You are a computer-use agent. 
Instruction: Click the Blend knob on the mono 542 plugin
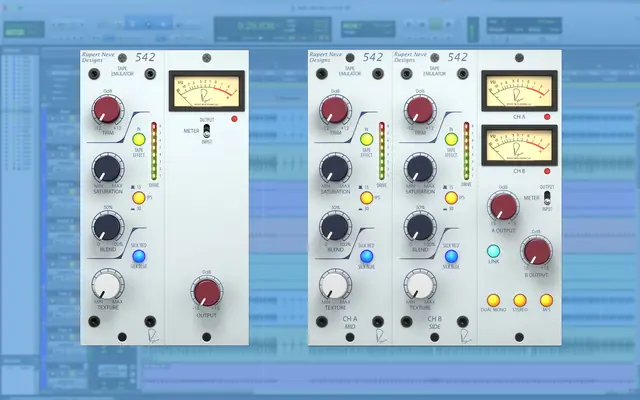(107, 226)
